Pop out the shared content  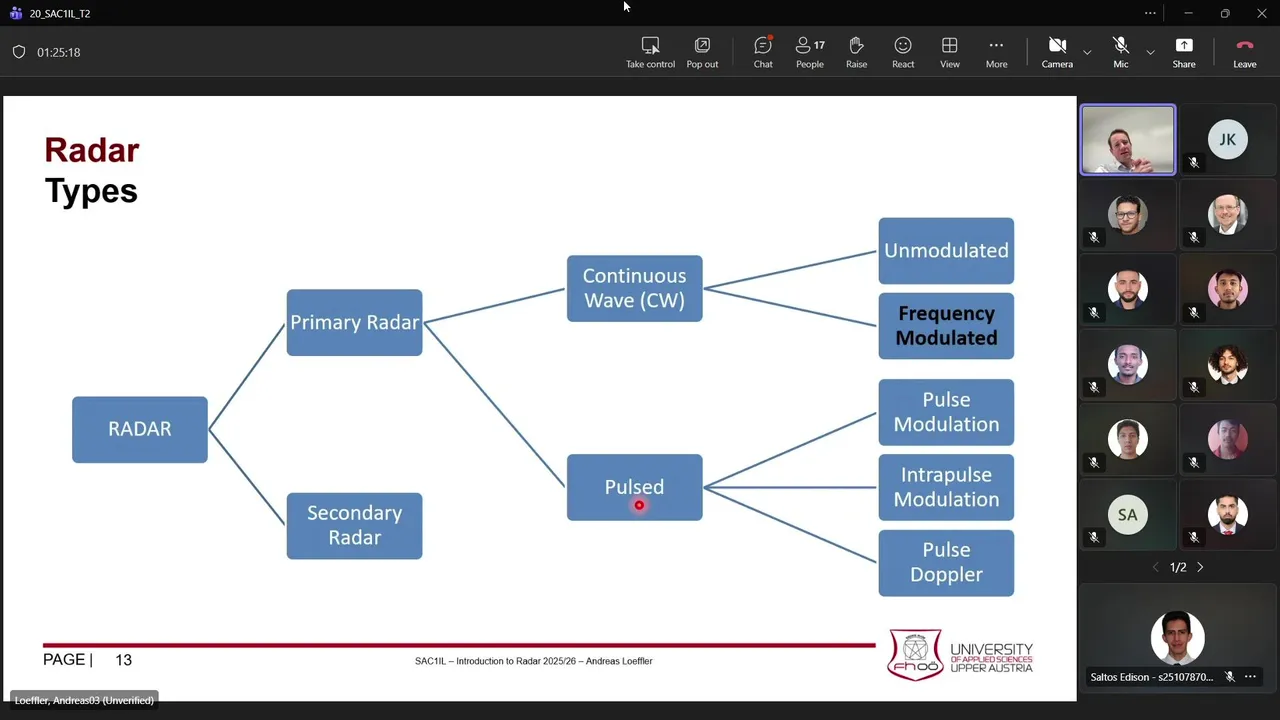[x=702, y=52]
